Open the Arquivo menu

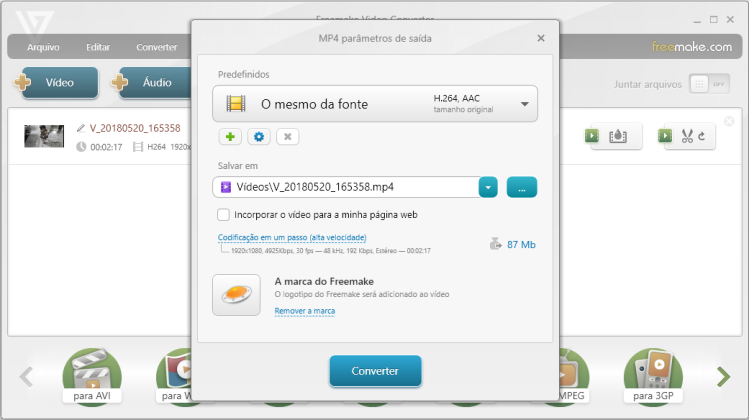pos(43,47)
